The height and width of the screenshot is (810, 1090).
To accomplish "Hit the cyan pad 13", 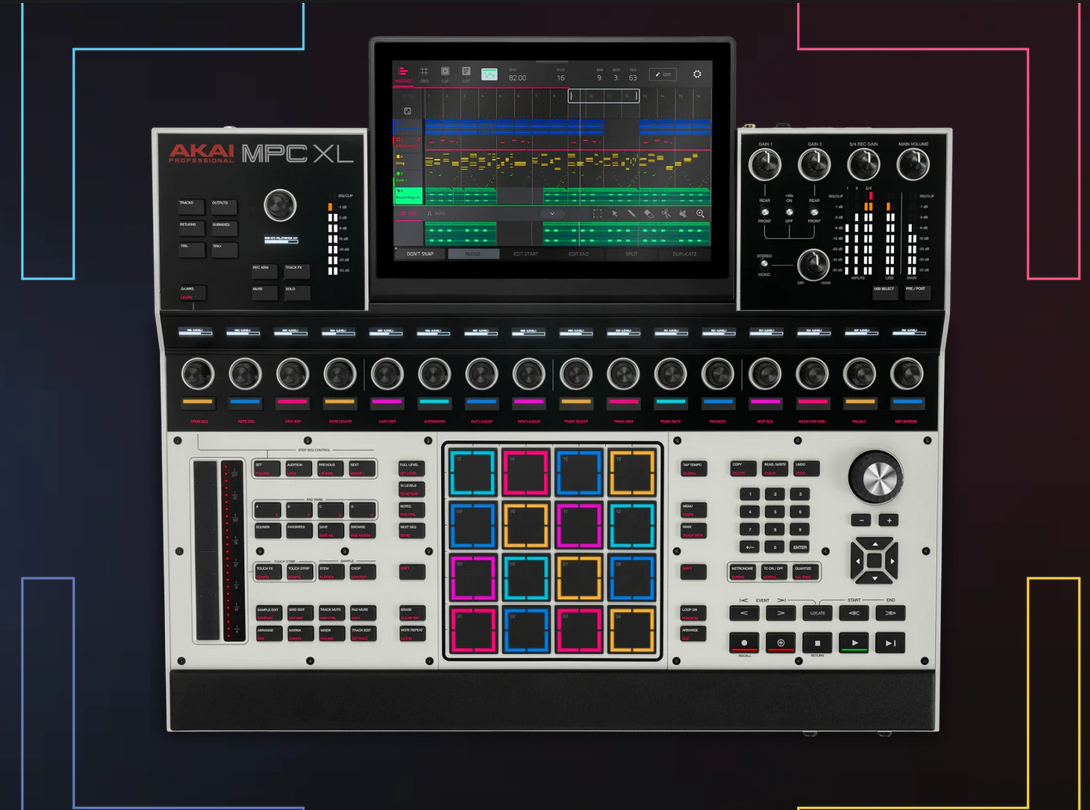I will click(x=473, y=473).
